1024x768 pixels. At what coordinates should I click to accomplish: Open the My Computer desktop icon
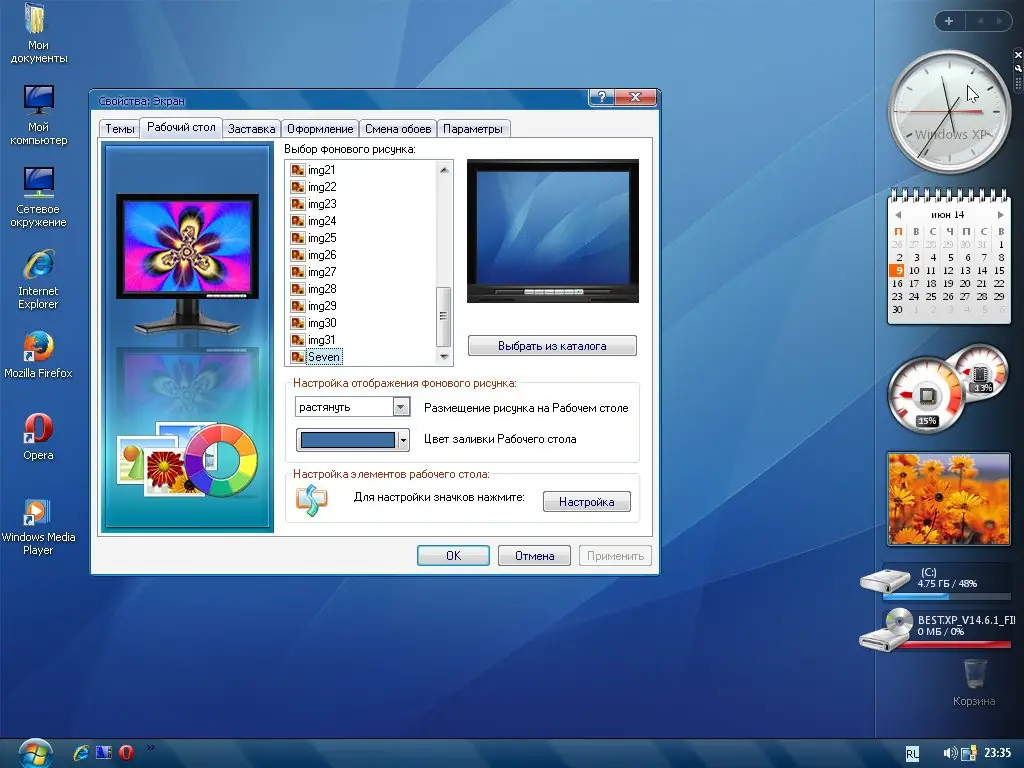pos(38,115)
